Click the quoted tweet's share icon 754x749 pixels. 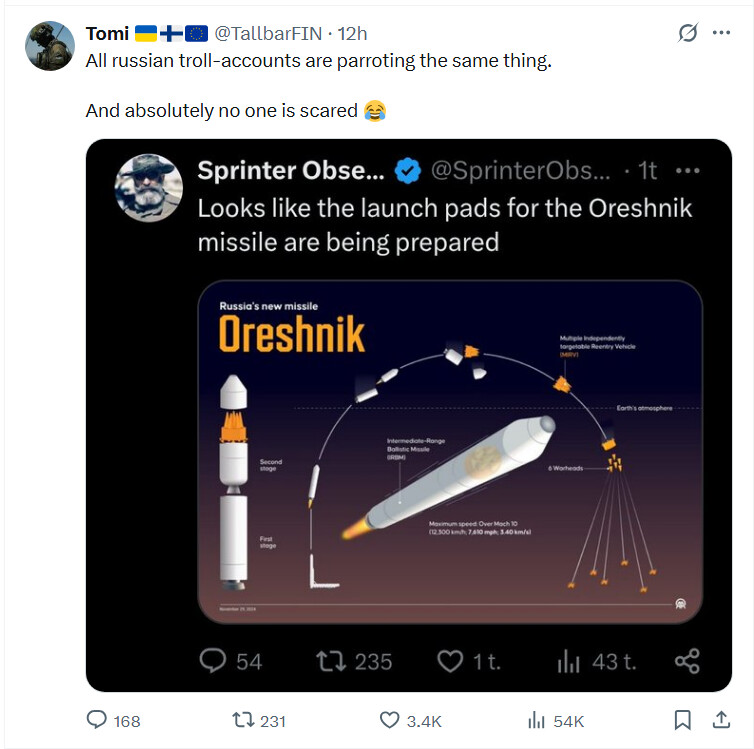(x=687, y=661)
